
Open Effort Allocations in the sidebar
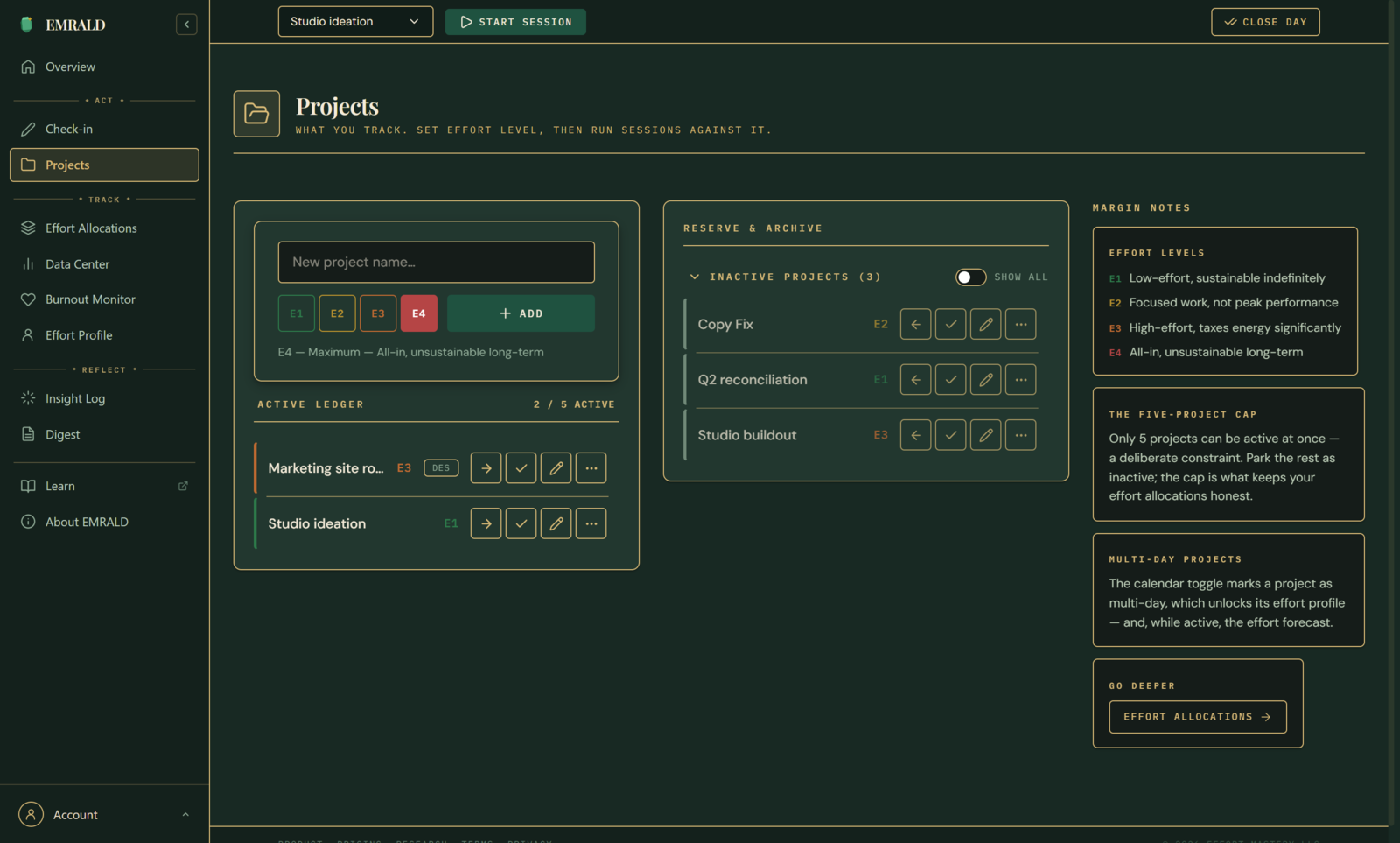[x=104, y=228]
